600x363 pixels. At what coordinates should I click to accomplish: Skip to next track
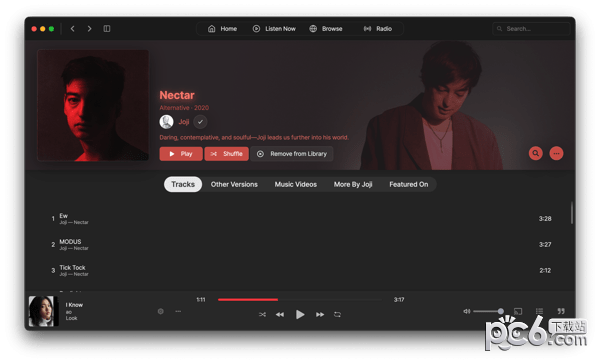pos(320,314)
